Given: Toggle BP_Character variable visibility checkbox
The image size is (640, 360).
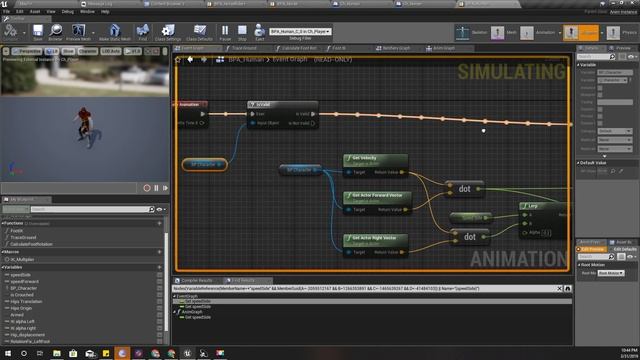Looking at the screenshot, I should pyautogui.click(x=160, y=288).
